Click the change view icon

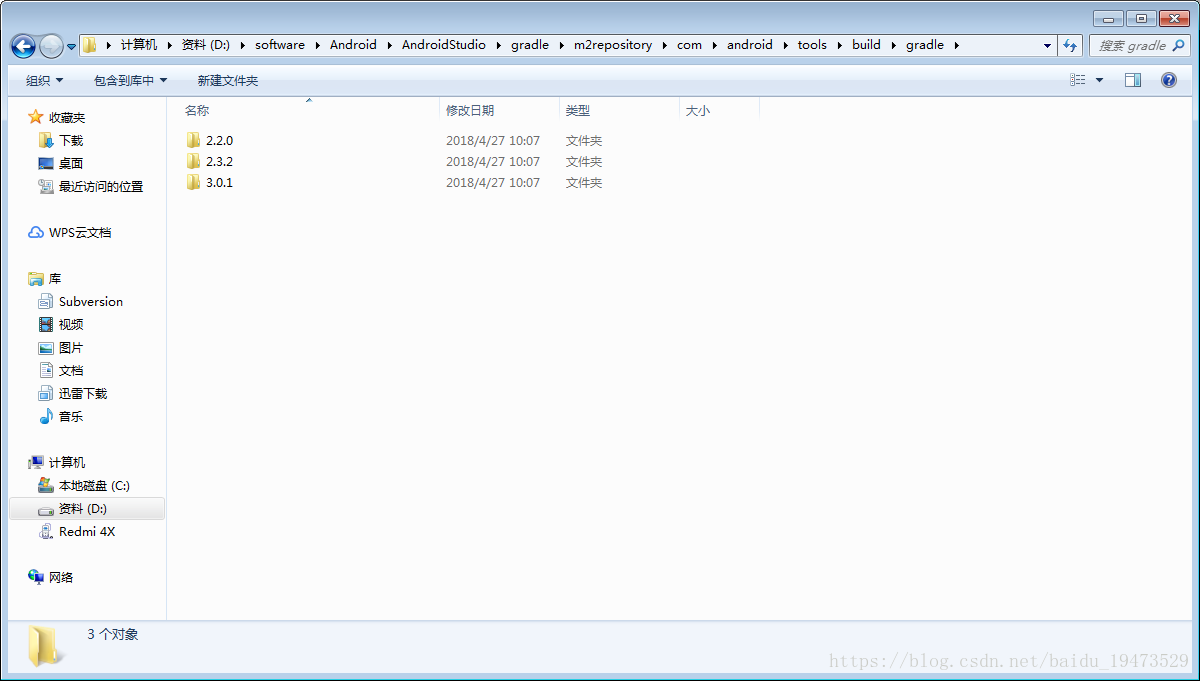click(x=1078, y=80)
